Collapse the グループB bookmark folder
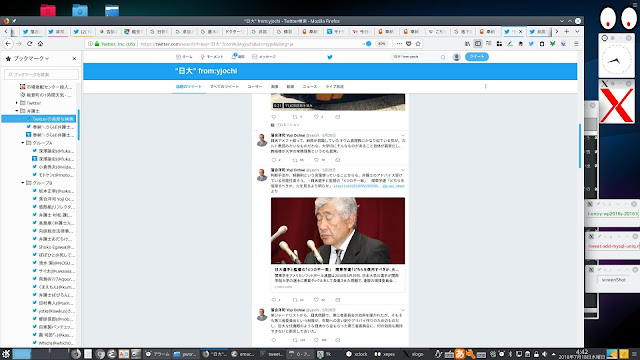Viewport: 640px width, 360px height. coord(23,183)
